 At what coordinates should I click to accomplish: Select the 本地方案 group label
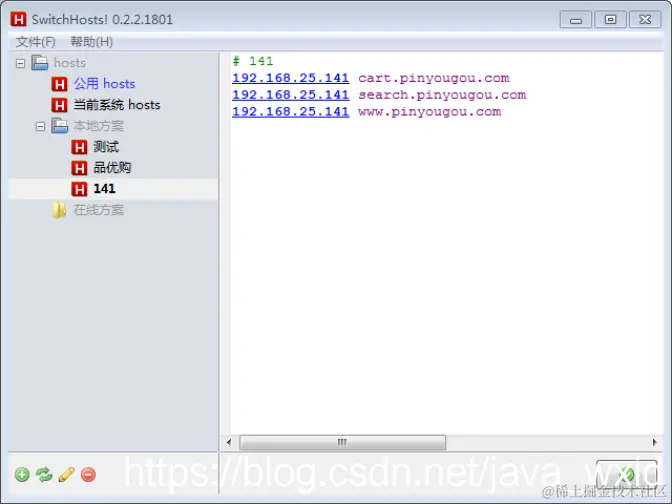pos(99,126)
